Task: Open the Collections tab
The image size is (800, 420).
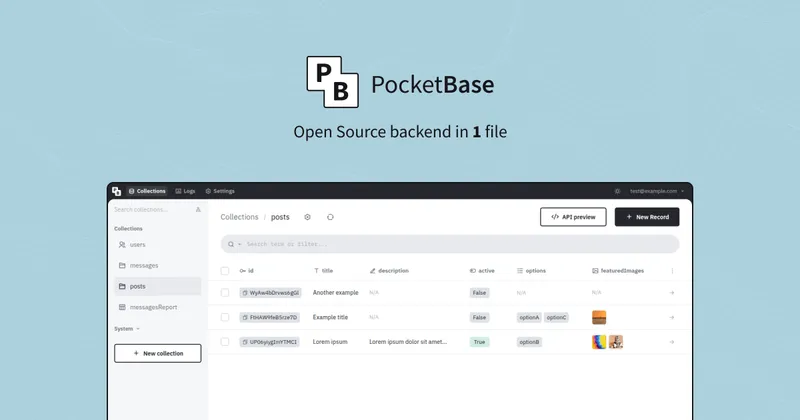Action: (147, 191)
